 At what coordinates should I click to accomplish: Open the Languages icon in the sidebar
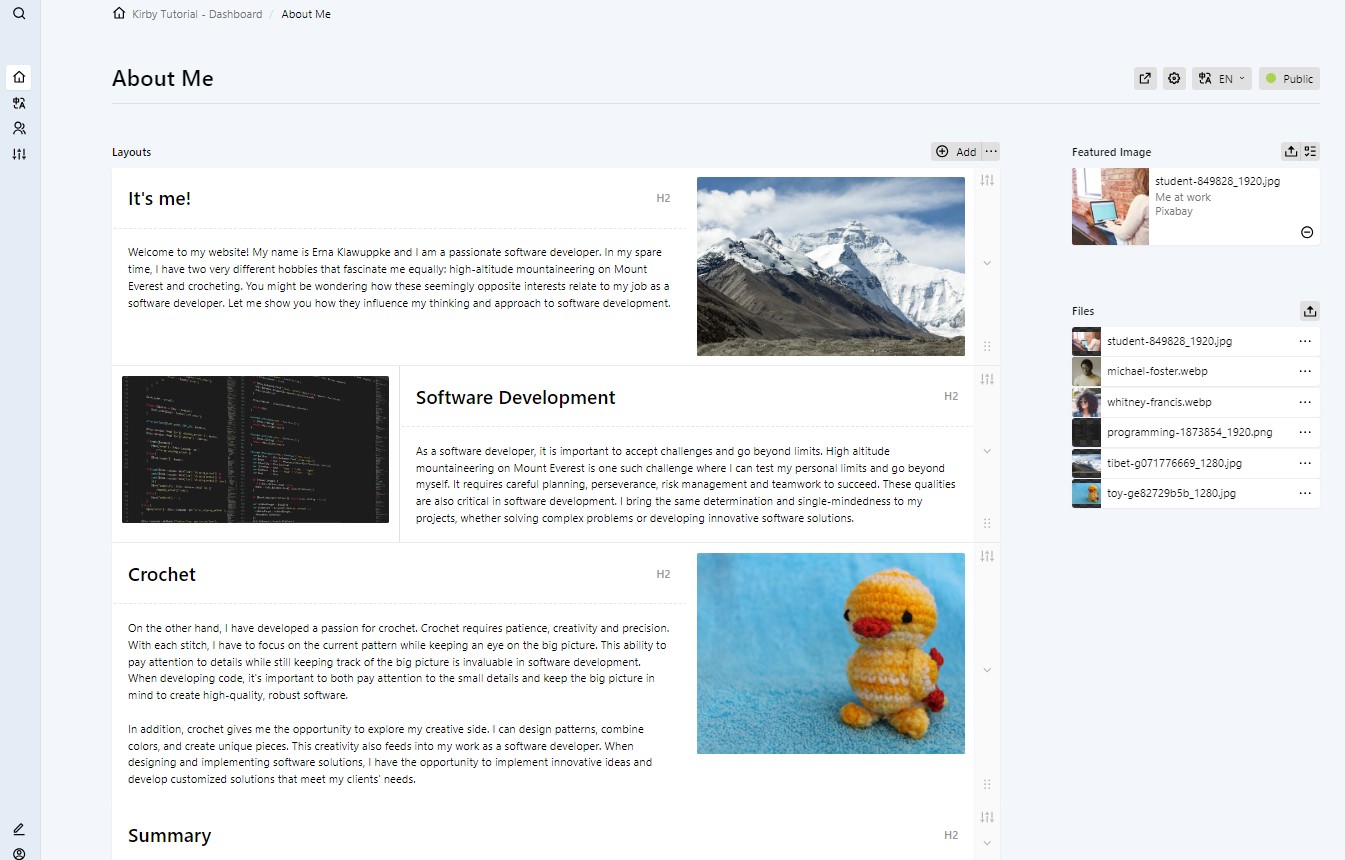(x=19, y=103)
